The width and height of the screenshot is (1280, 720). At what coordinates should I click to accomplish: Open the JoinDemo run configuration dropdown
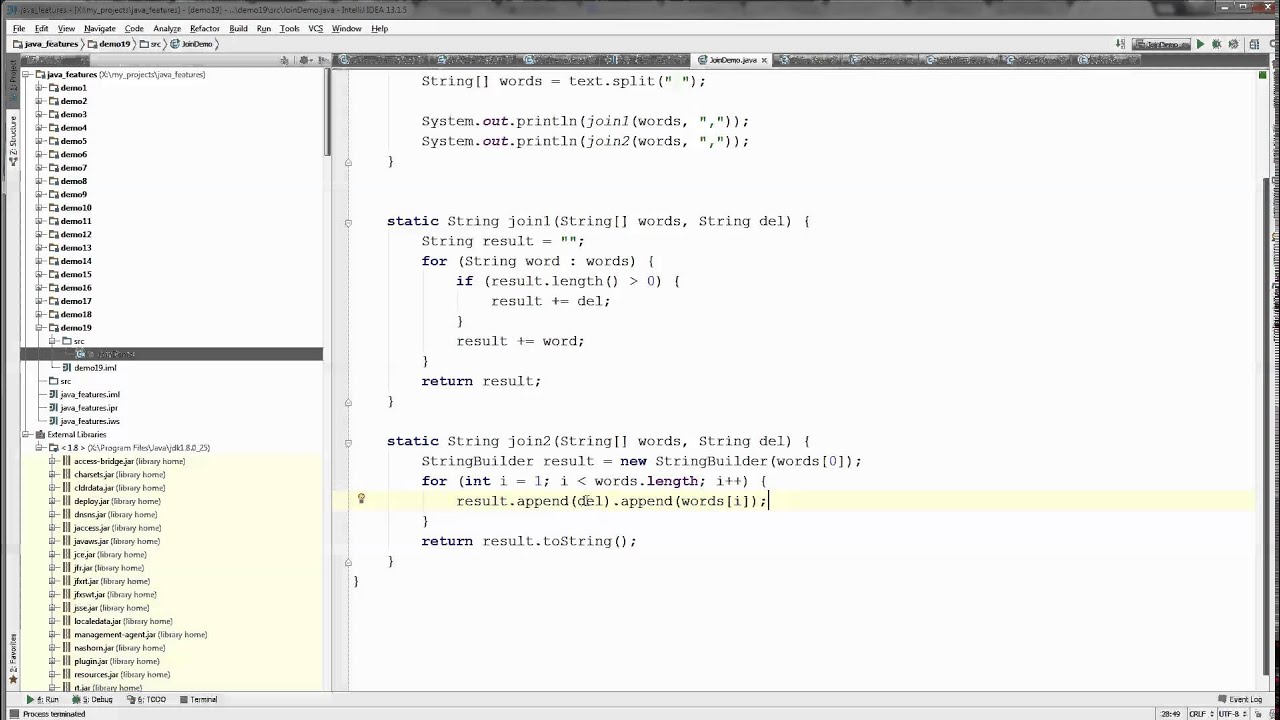tap(1160, 44)
